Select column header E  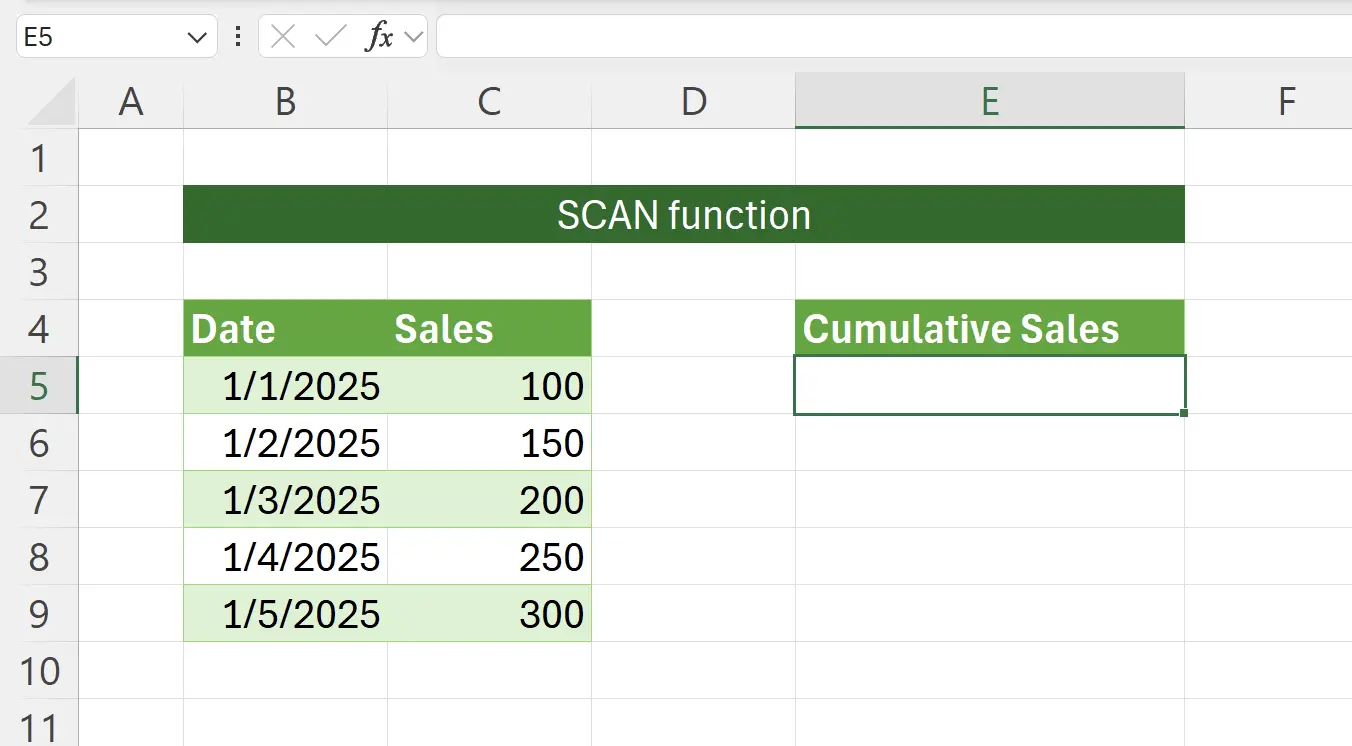tap(988, 100)
